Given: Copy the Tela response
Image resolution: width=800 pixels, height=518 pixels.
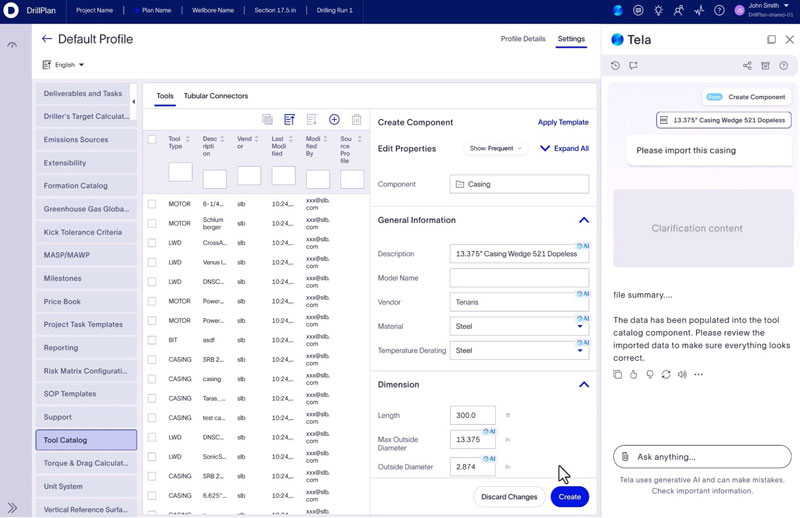Looking at the screenshot, I should tap(617, 374).
